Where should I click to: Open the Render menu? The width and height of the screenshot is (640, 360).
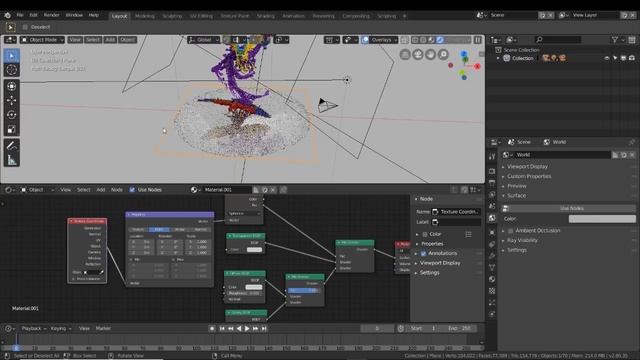(x=51, y=15)
